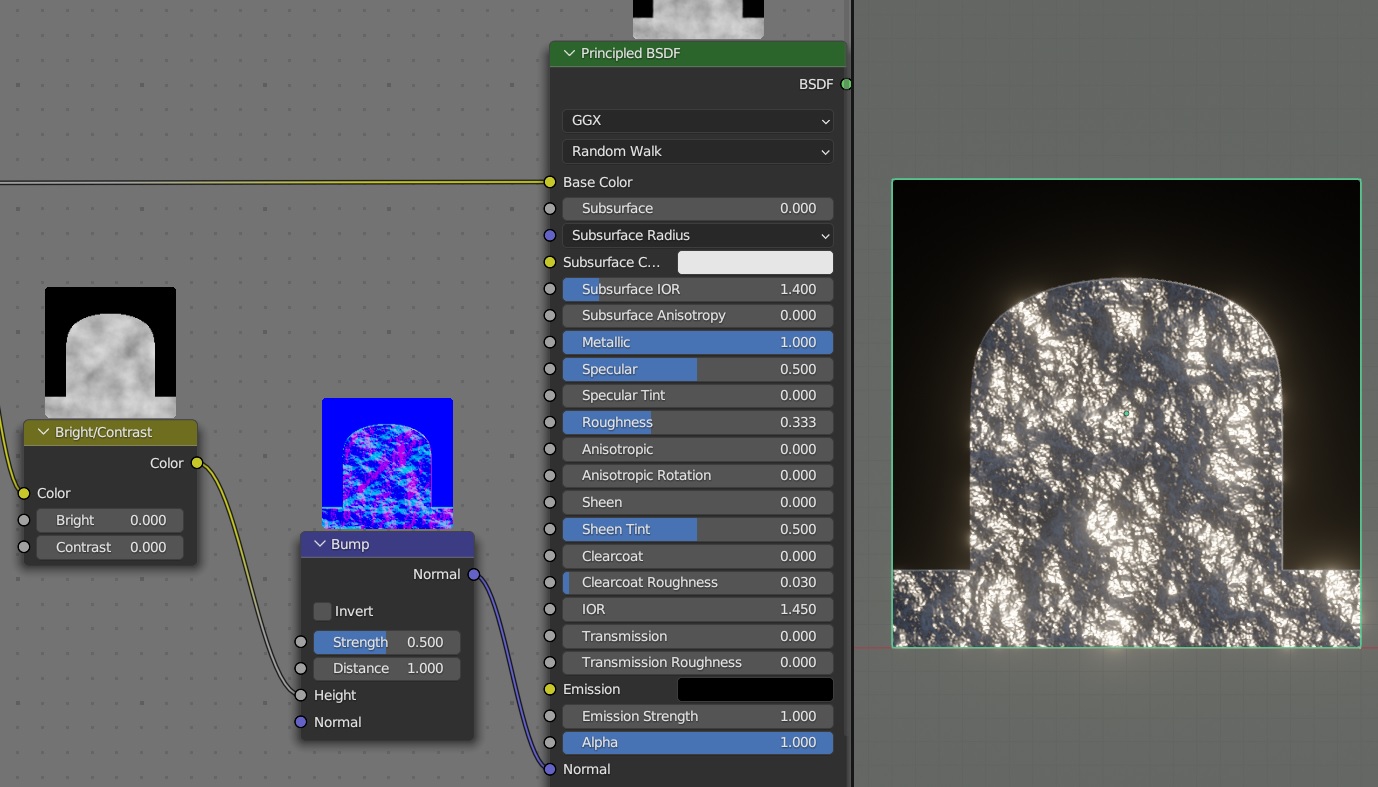Click the Subsurface Color white swatch
This screenshot has width=1378, height=787.
(x=754, y=262)
